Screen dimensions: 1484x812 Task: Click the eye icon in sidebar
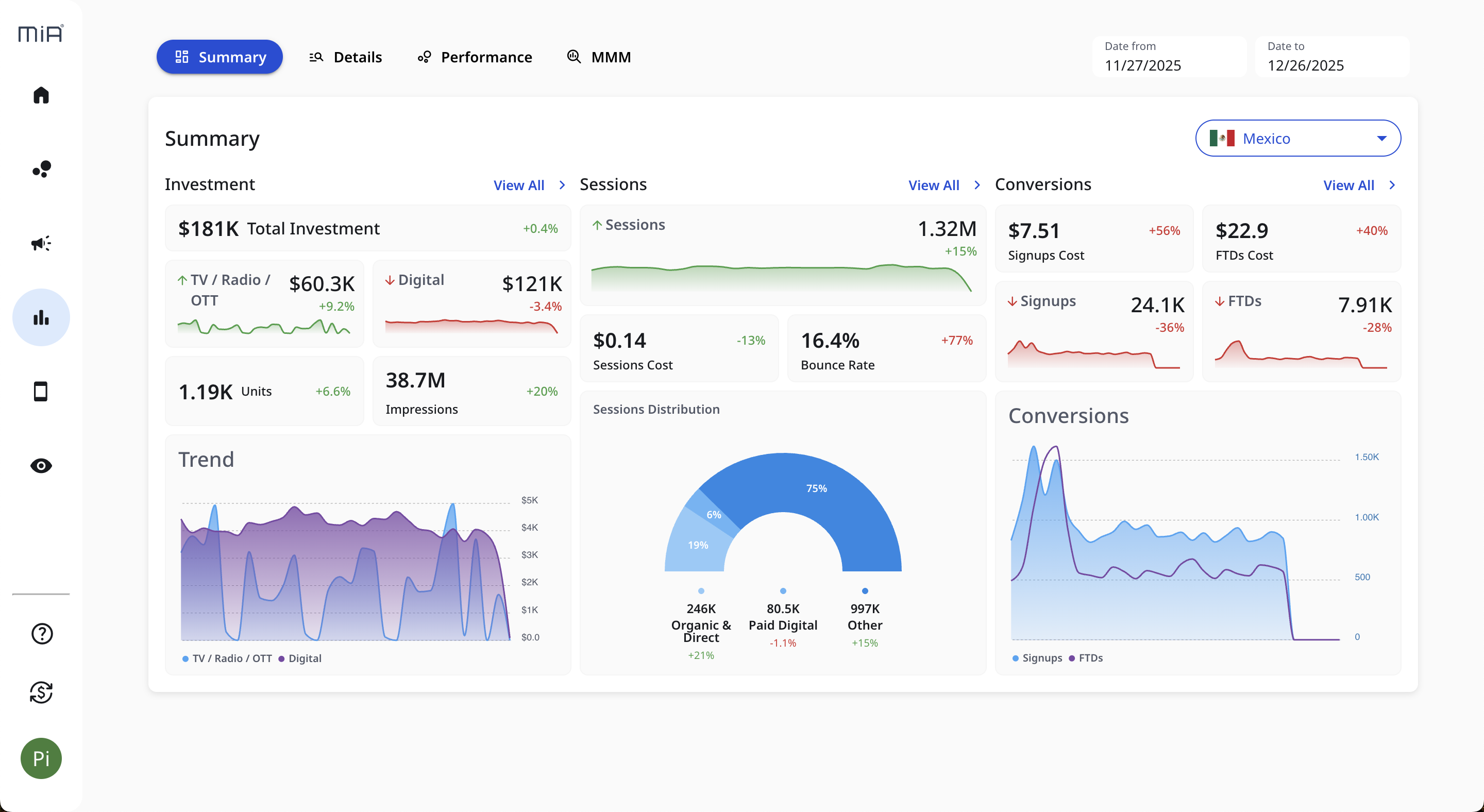point(41,465)
